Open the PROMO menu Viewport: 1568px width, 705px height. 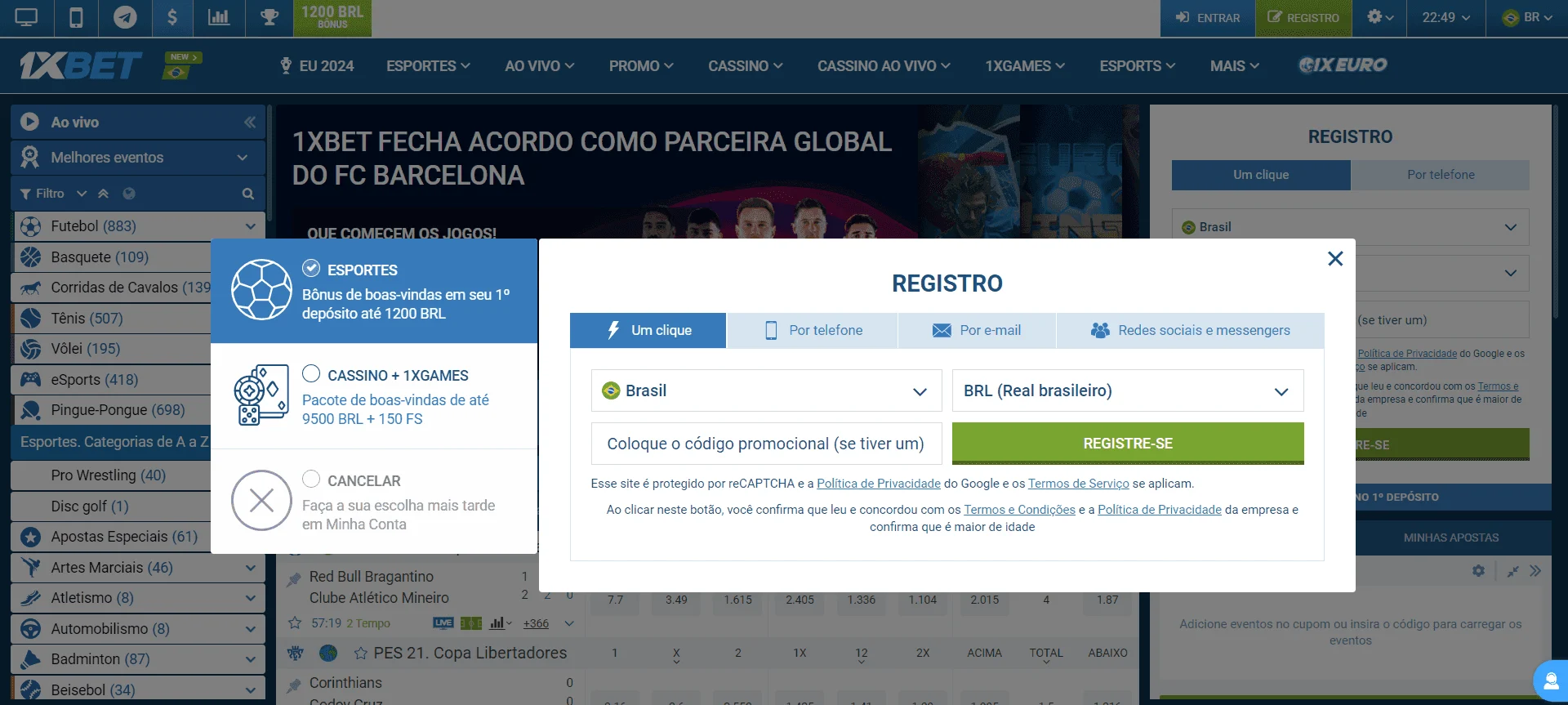coord(641,66)
